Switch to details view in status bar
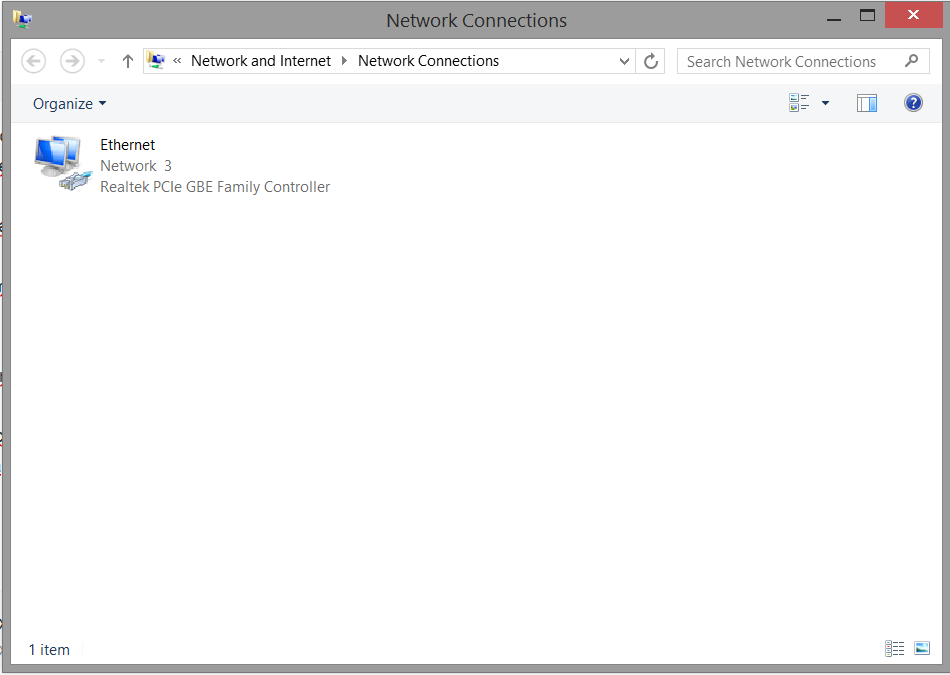 point(894,649)
